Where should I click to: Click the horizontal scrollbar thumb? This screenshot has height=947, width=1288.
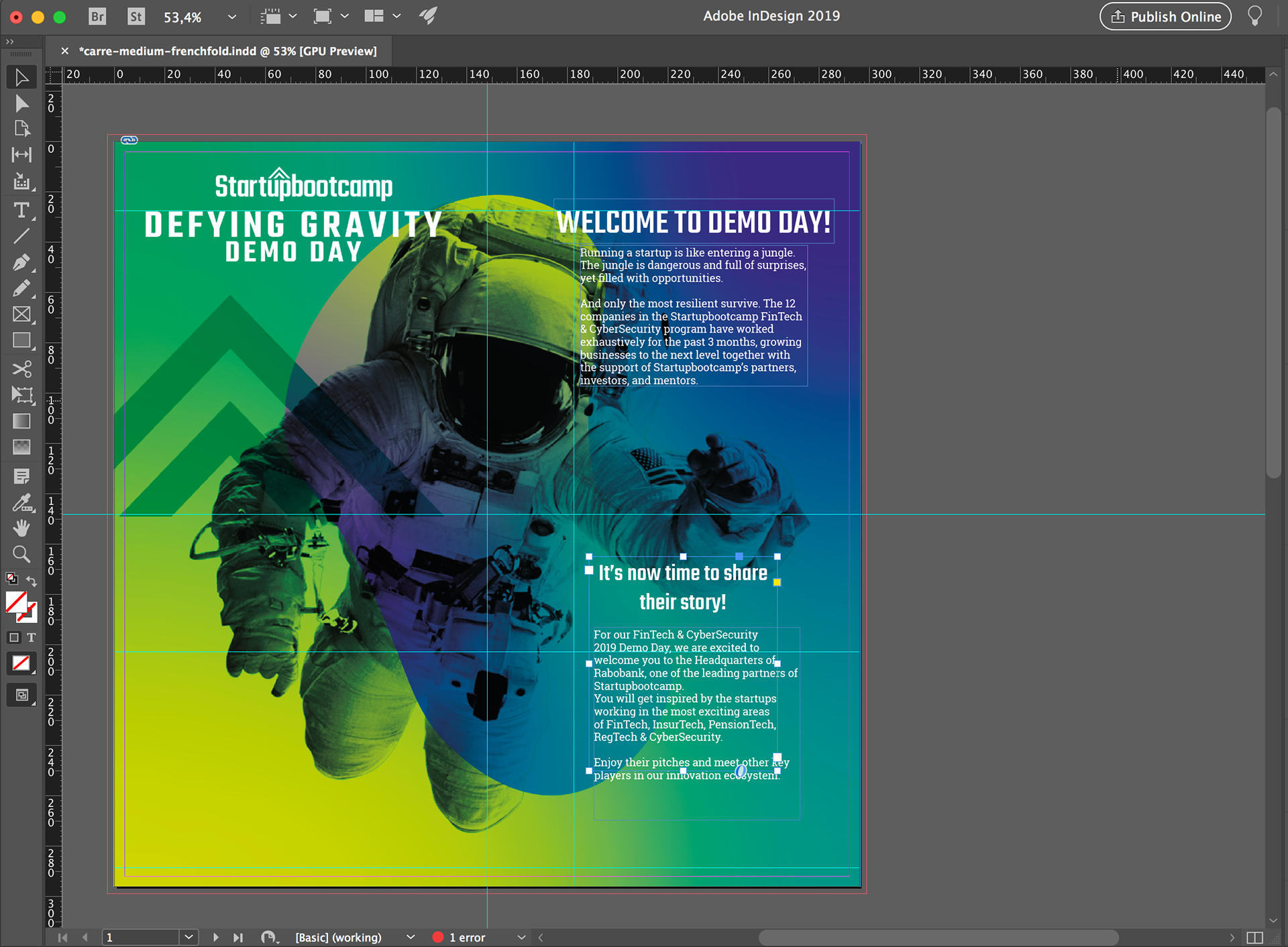(x=938, y=937)
